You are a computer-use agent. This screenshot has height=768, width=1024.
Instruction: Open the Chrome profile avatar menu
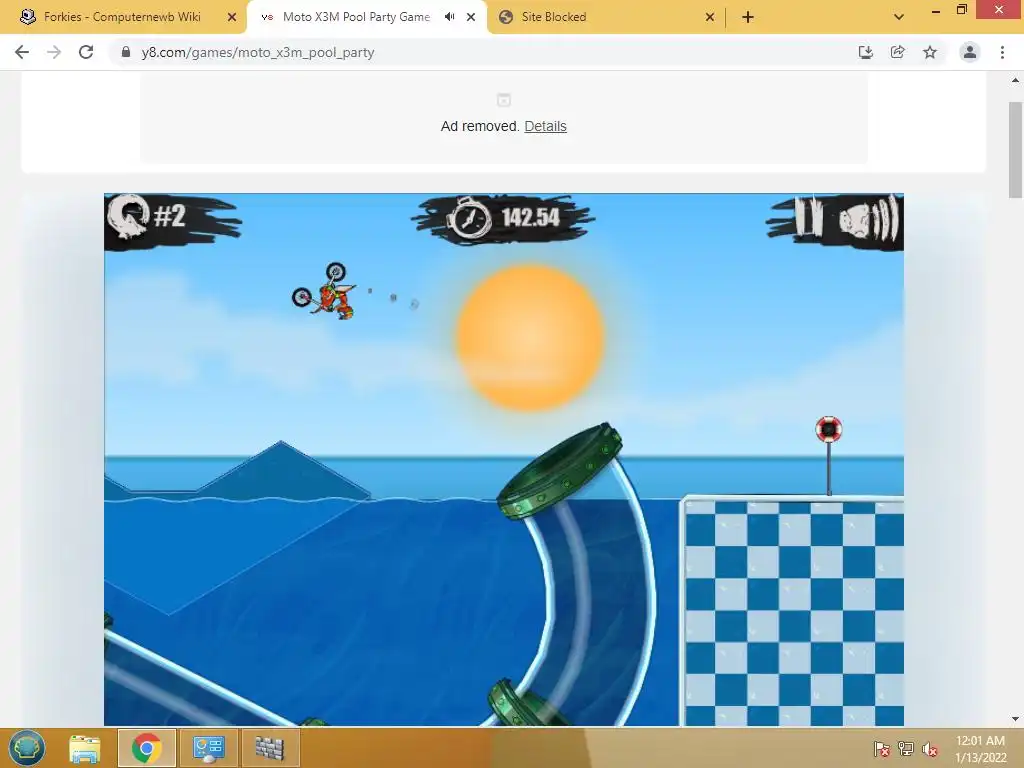click(970, 52)
